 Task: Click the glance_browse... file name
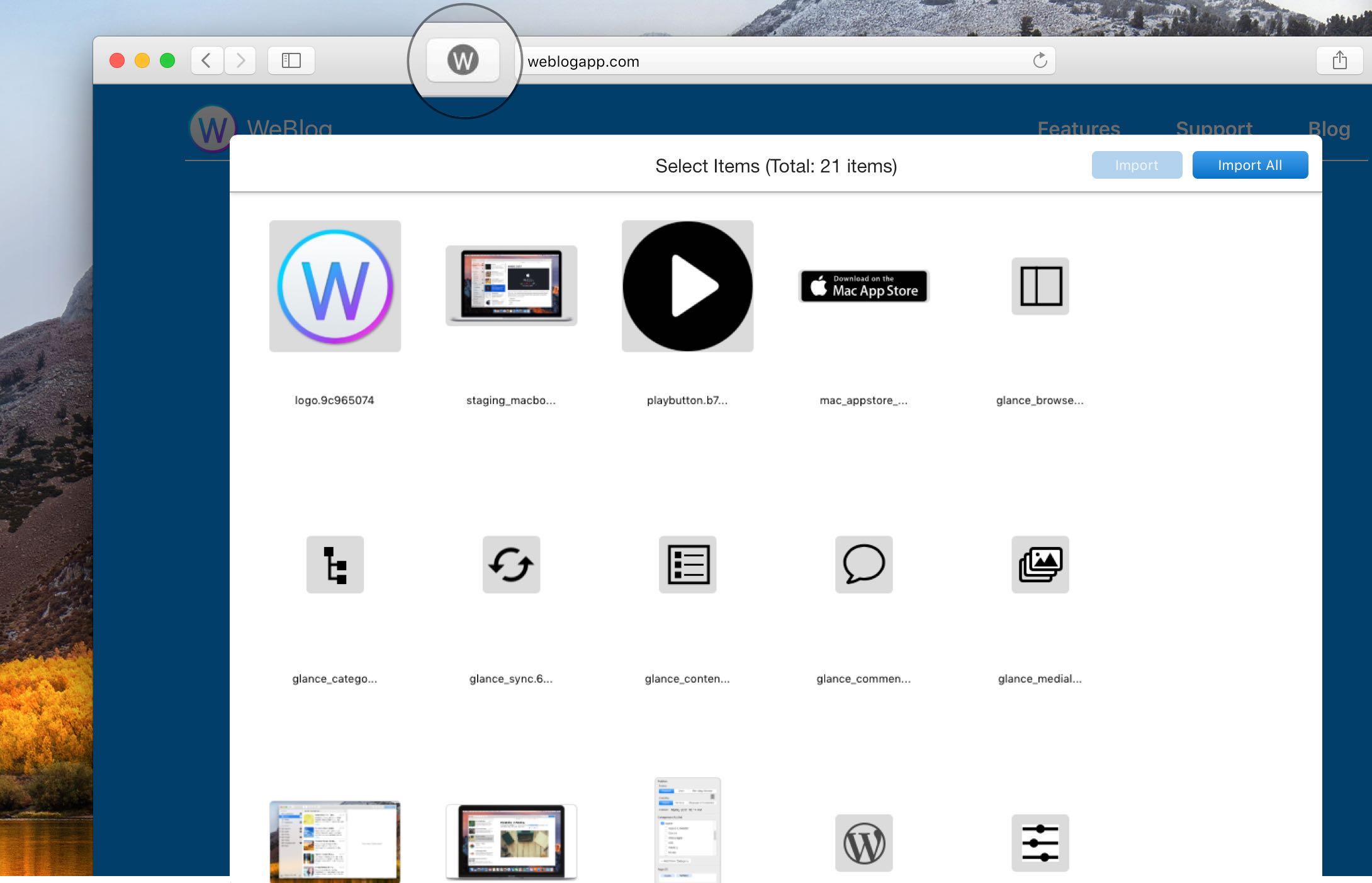[x=1040, y=400]
